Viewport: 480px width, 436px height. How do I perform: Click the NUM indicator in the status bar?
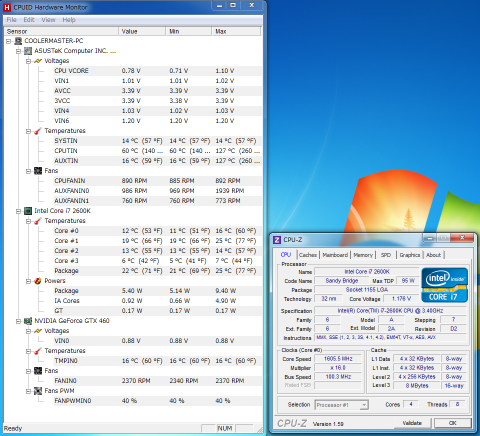pyautogui.click(x=225, y=428)
